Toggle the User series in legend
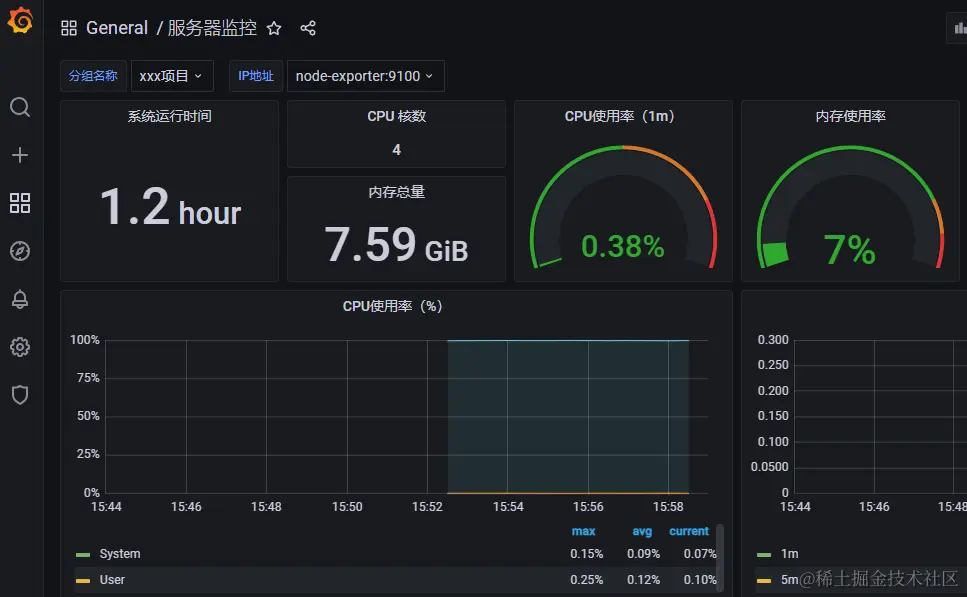This screenshot has width=967, height=597. click(x=112, y=580)
